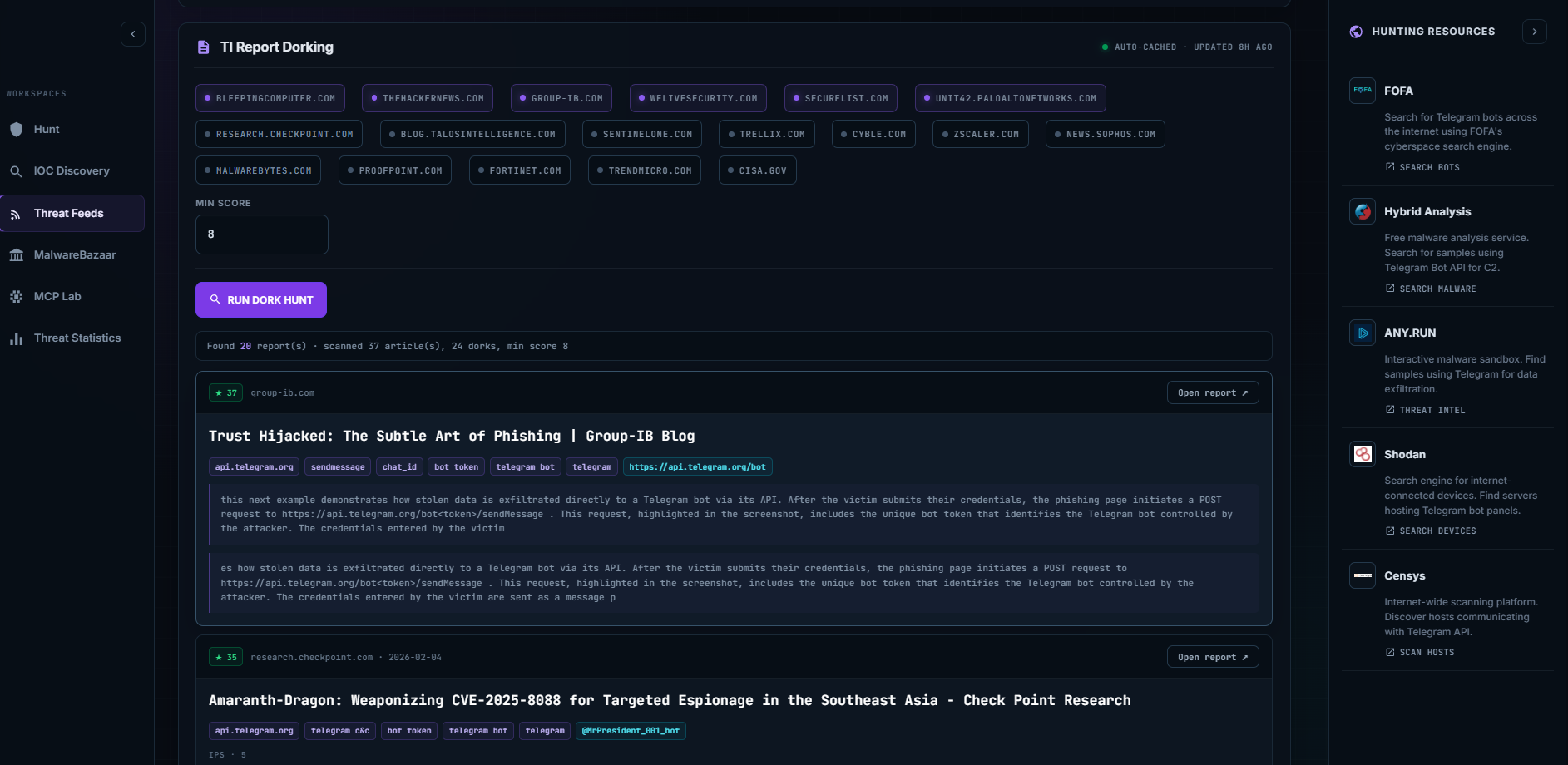The width and height of the screenshot is (1568, 765).
Task: Click the sendmessage keyword tag
Action: [x=338, y=467]
